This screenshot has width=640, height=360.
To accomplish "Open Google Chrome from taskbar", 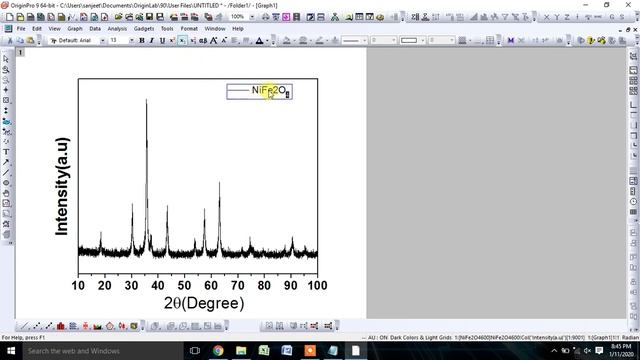I will tap(218, 351).
